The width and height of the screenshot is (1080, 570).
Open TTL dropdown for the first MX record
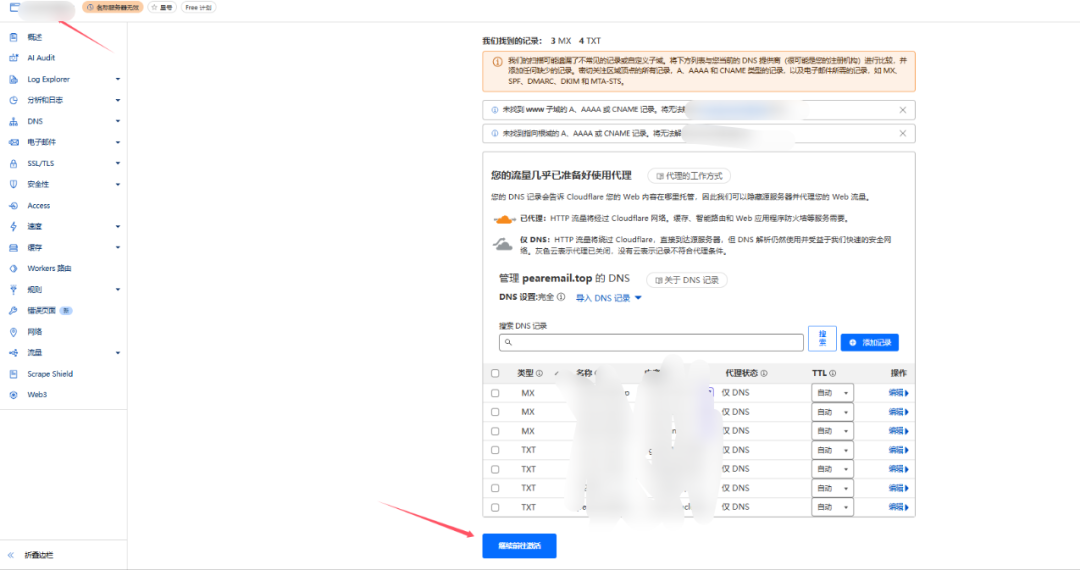pyautogui.click(x=832, y=393)
